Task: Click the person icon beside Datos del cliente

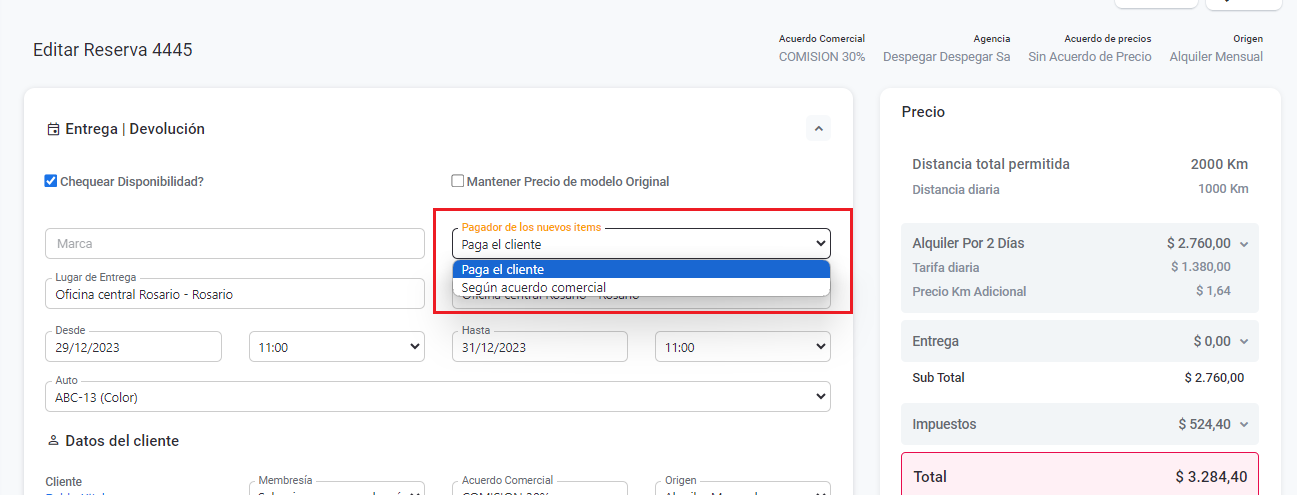Action: click(53, 441)
